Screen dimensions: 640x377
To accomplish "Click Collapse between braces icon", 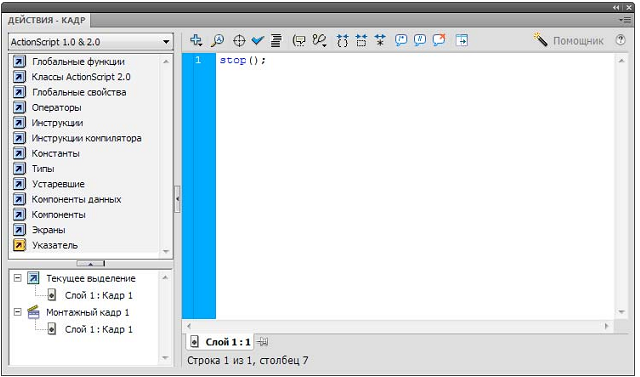I will (342, 40).
